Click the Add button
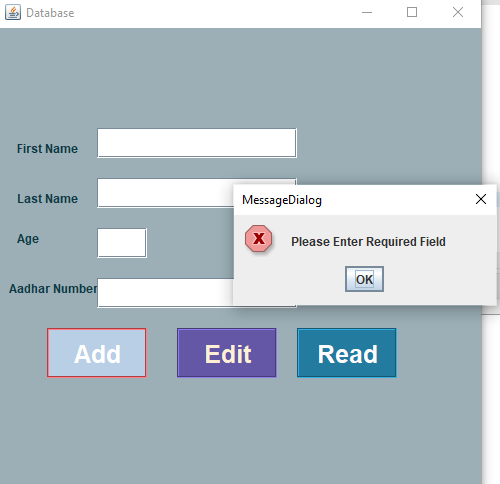The height and width of the screenshot is (484, 500). pos(97,353)
